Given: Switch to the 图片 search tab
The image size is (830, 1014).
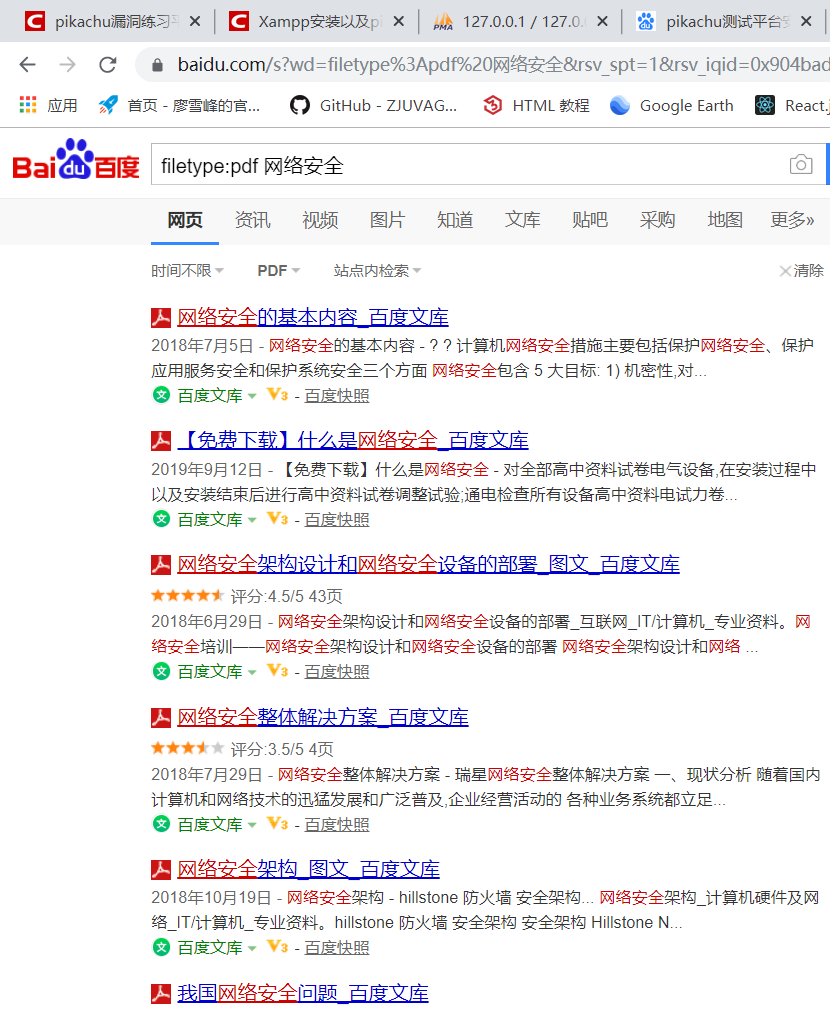Looking at the screenshot, I should tap(388, 220).
